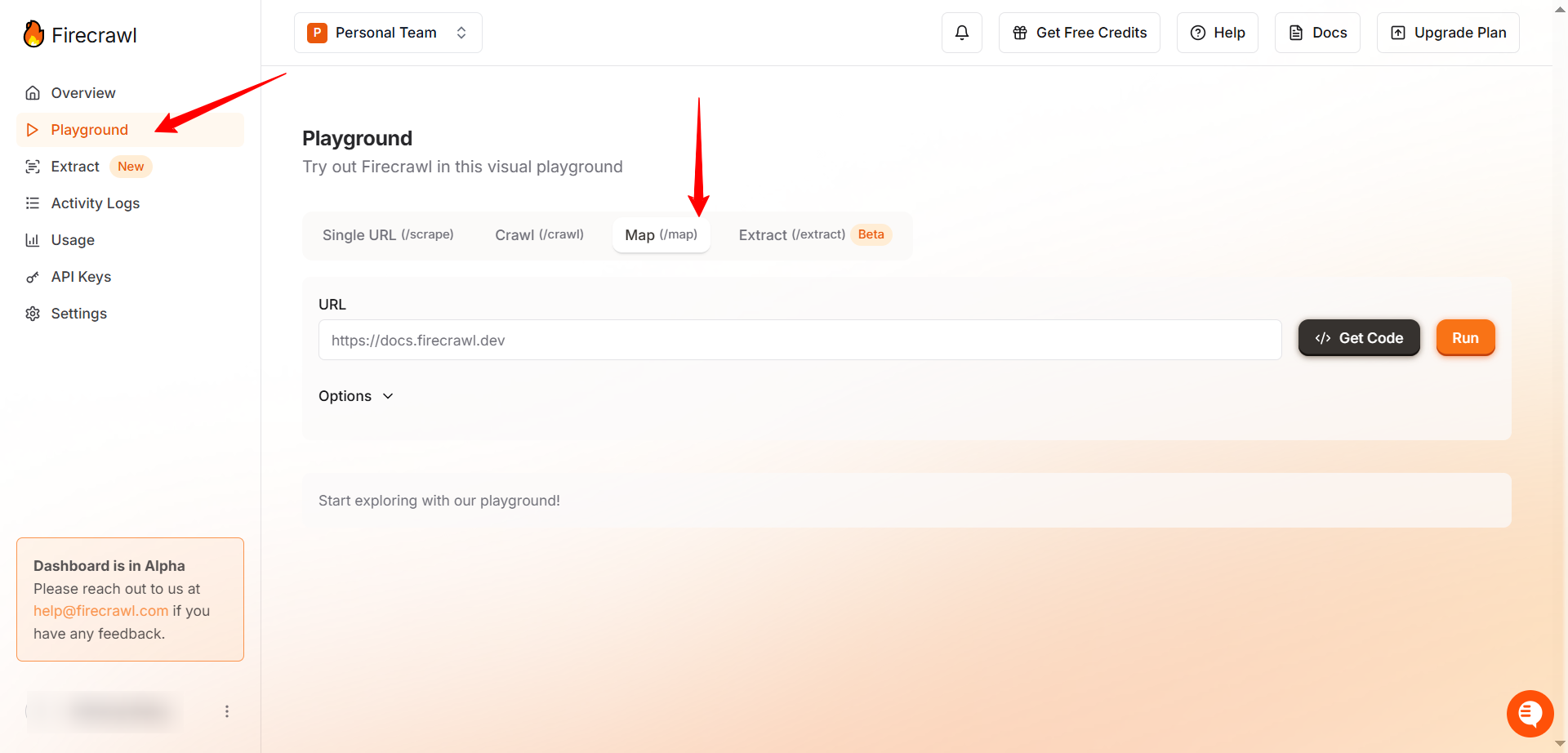Switch to Extract (/extract) Beta tab
The width and height of the screenshot is (1568, 753).
[814, 235]
